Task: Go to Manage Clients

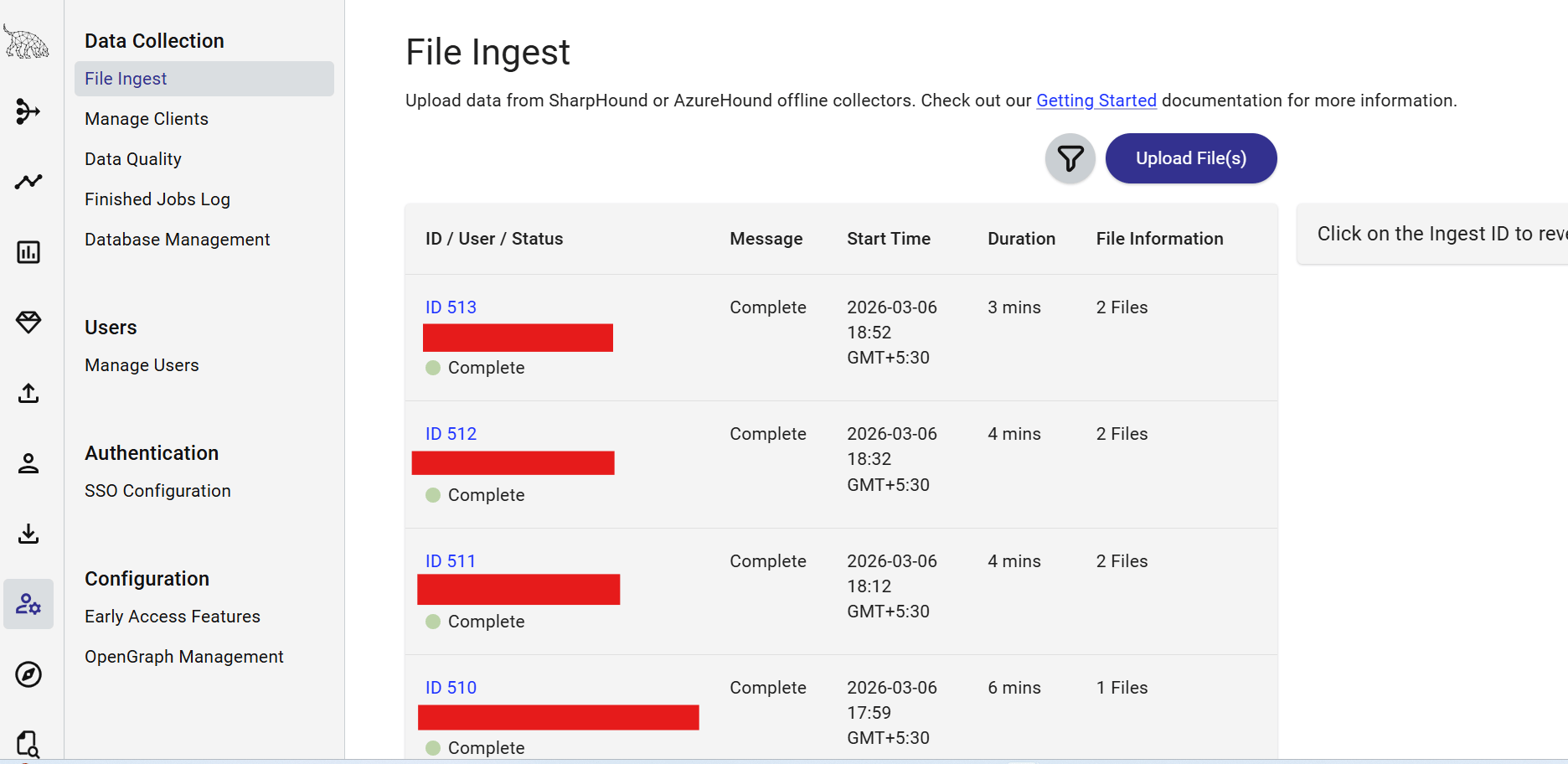Action: click(x=147, y=119)
